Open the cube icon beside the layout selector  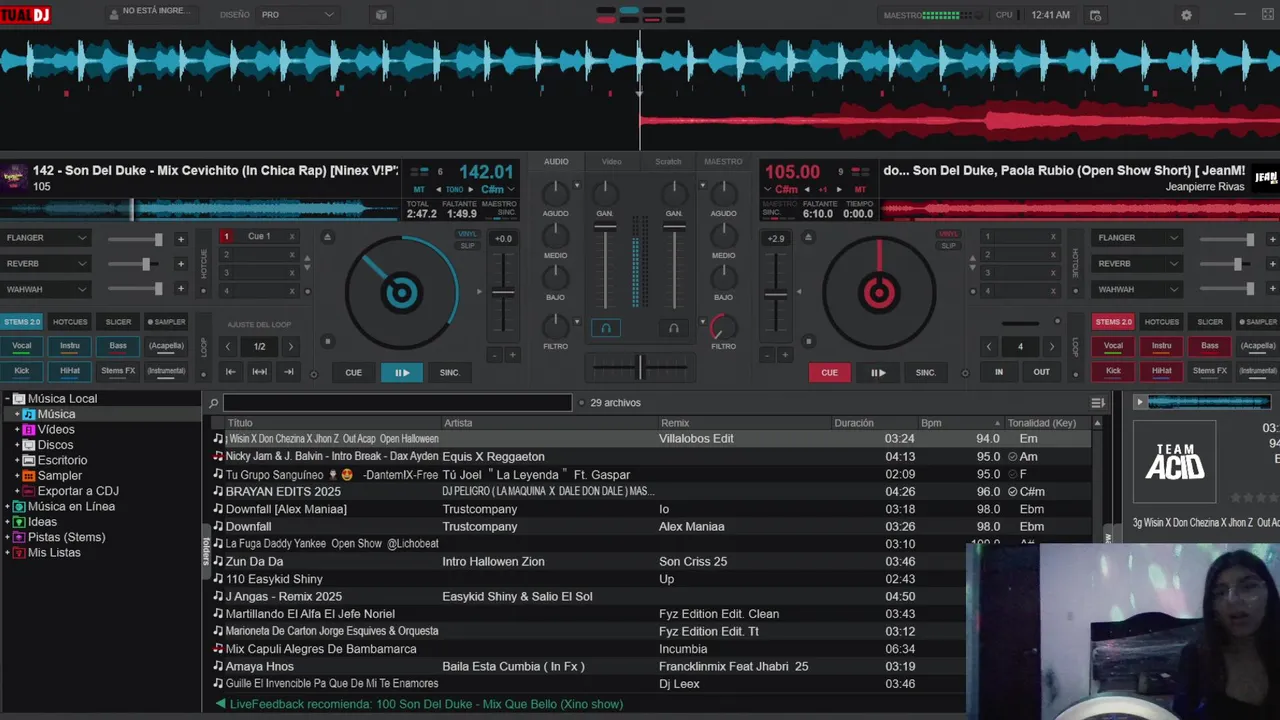point(381,15)
